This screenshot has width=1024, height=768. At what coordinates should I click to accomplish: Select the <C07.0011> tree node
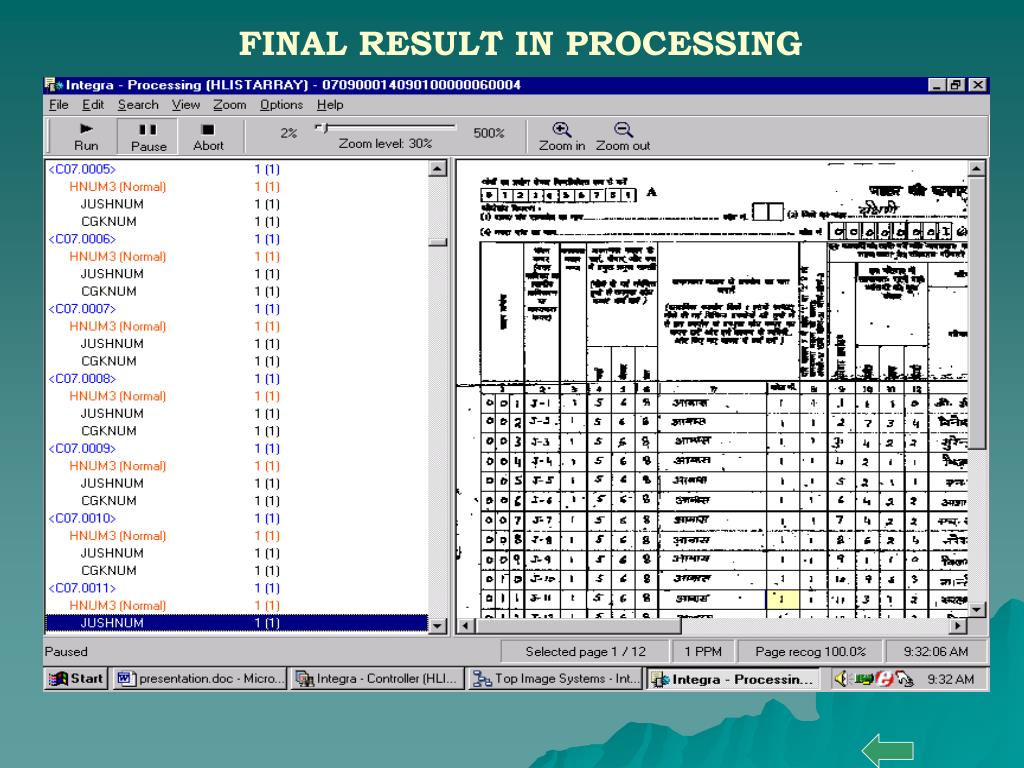(82, 588)
